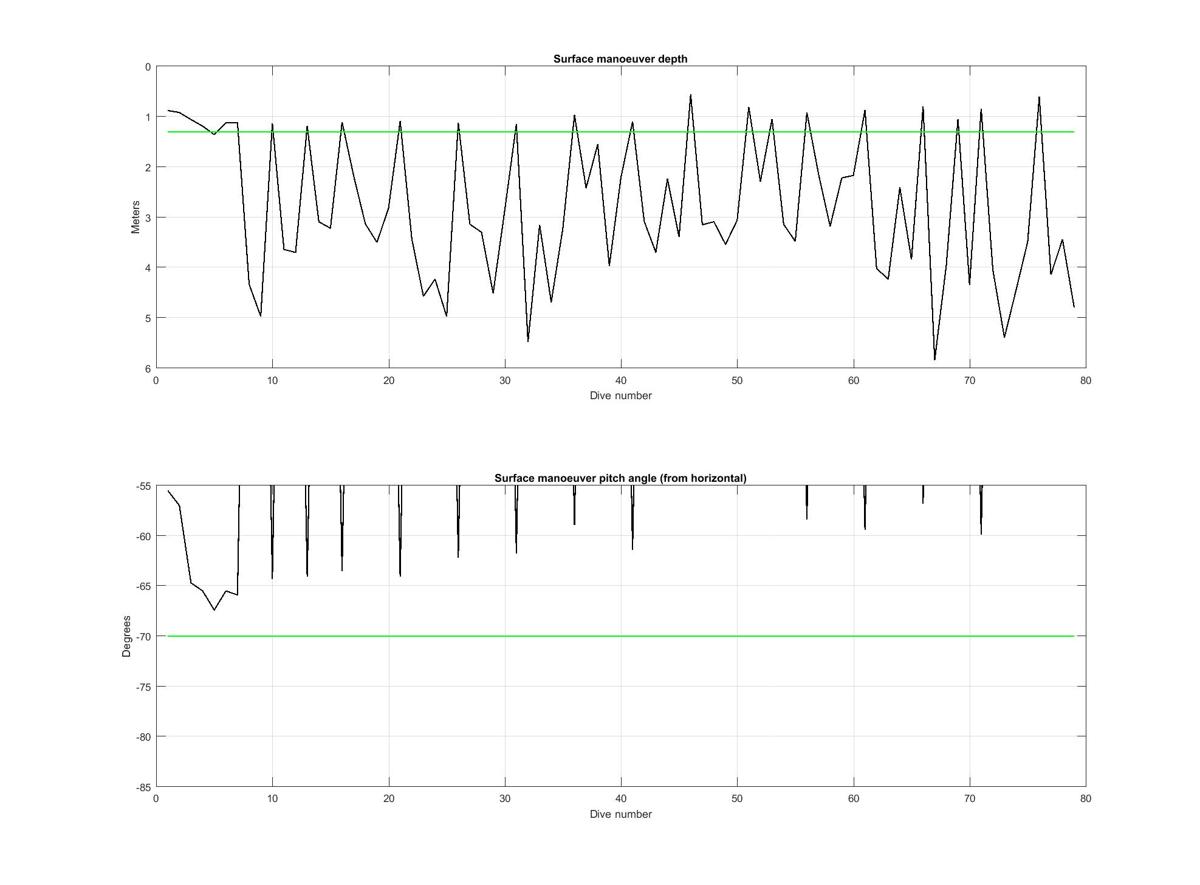This screenshot has height=885, width=1200.
Task: Click the 'Meters' y-axis label
Action: tap(136, 217)
